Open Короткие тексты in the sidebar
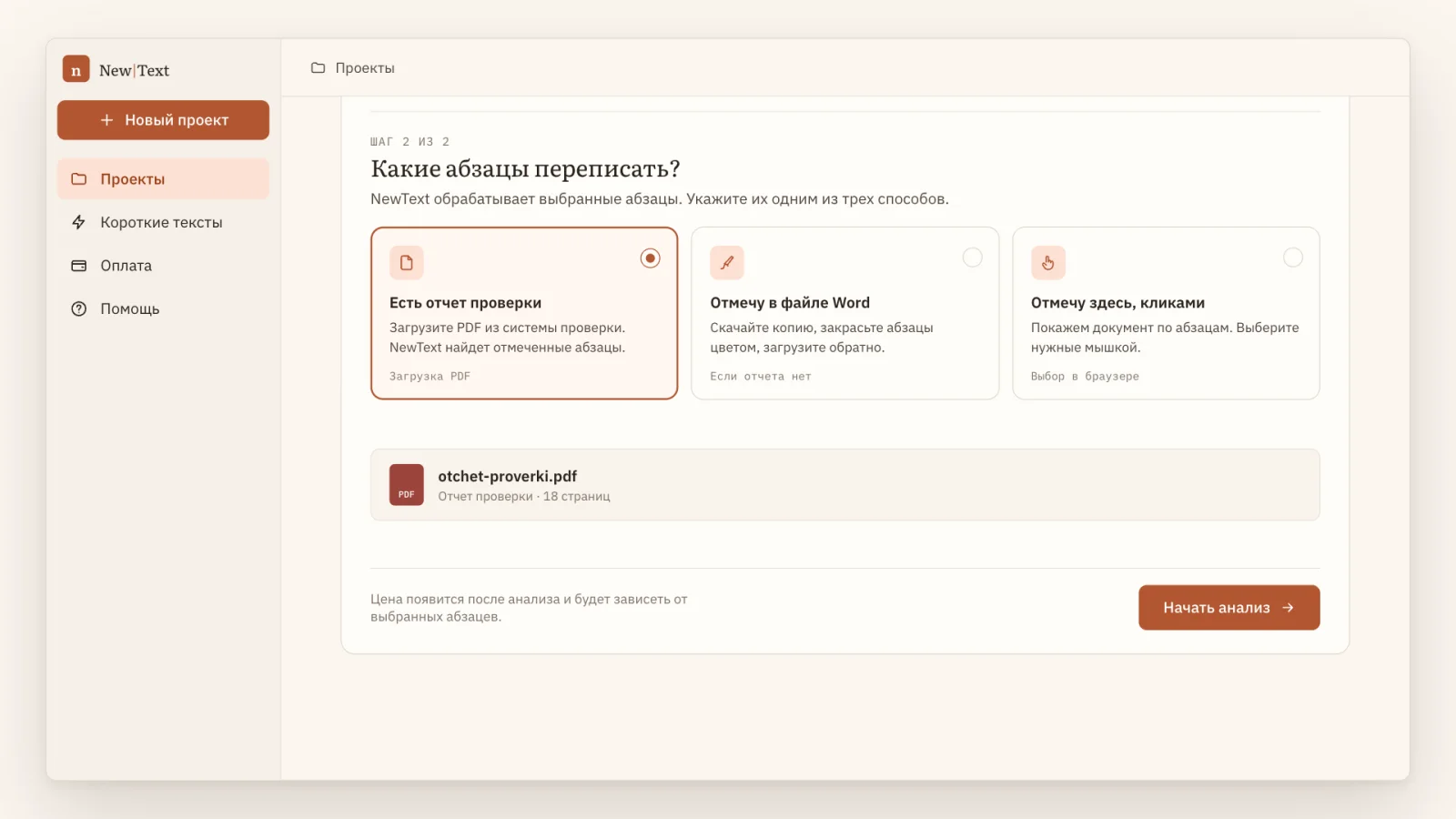Screen dimensions: 1456x819 click(163, 222)
